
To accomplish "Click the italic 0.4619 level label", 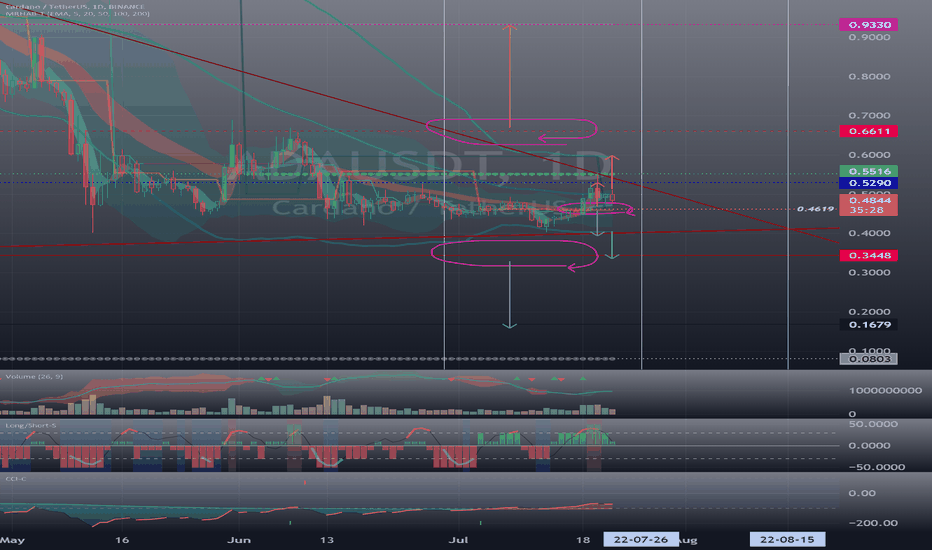I will tap(815, 209).
